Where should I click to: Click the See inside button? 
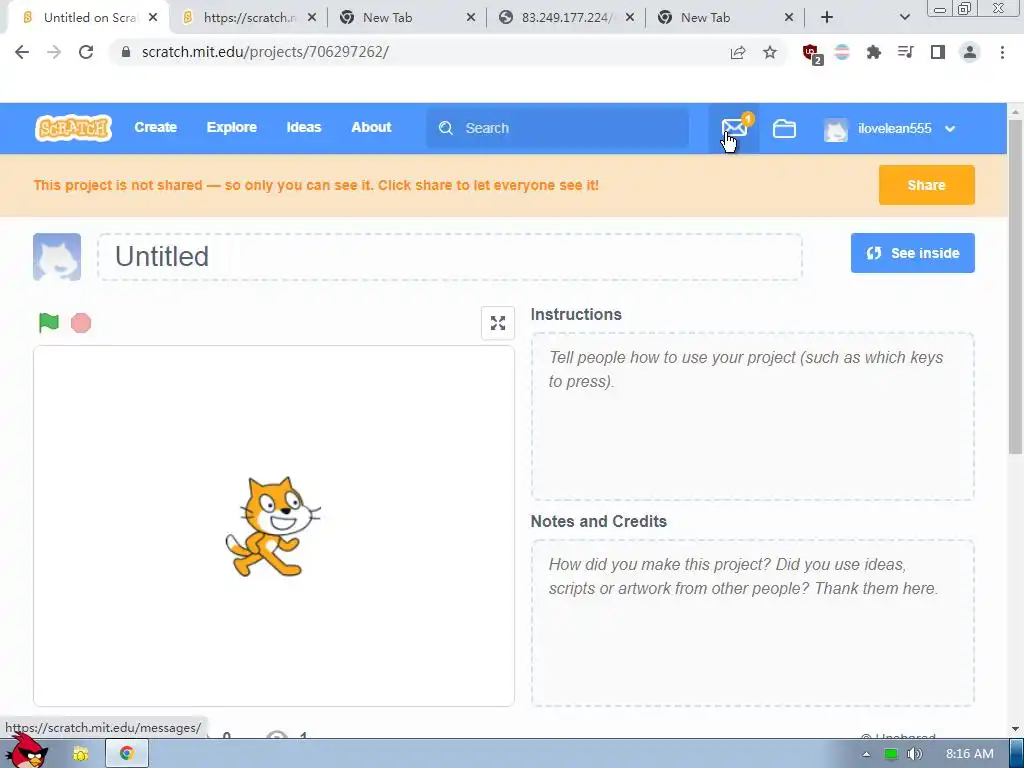[x=912, y=253]
